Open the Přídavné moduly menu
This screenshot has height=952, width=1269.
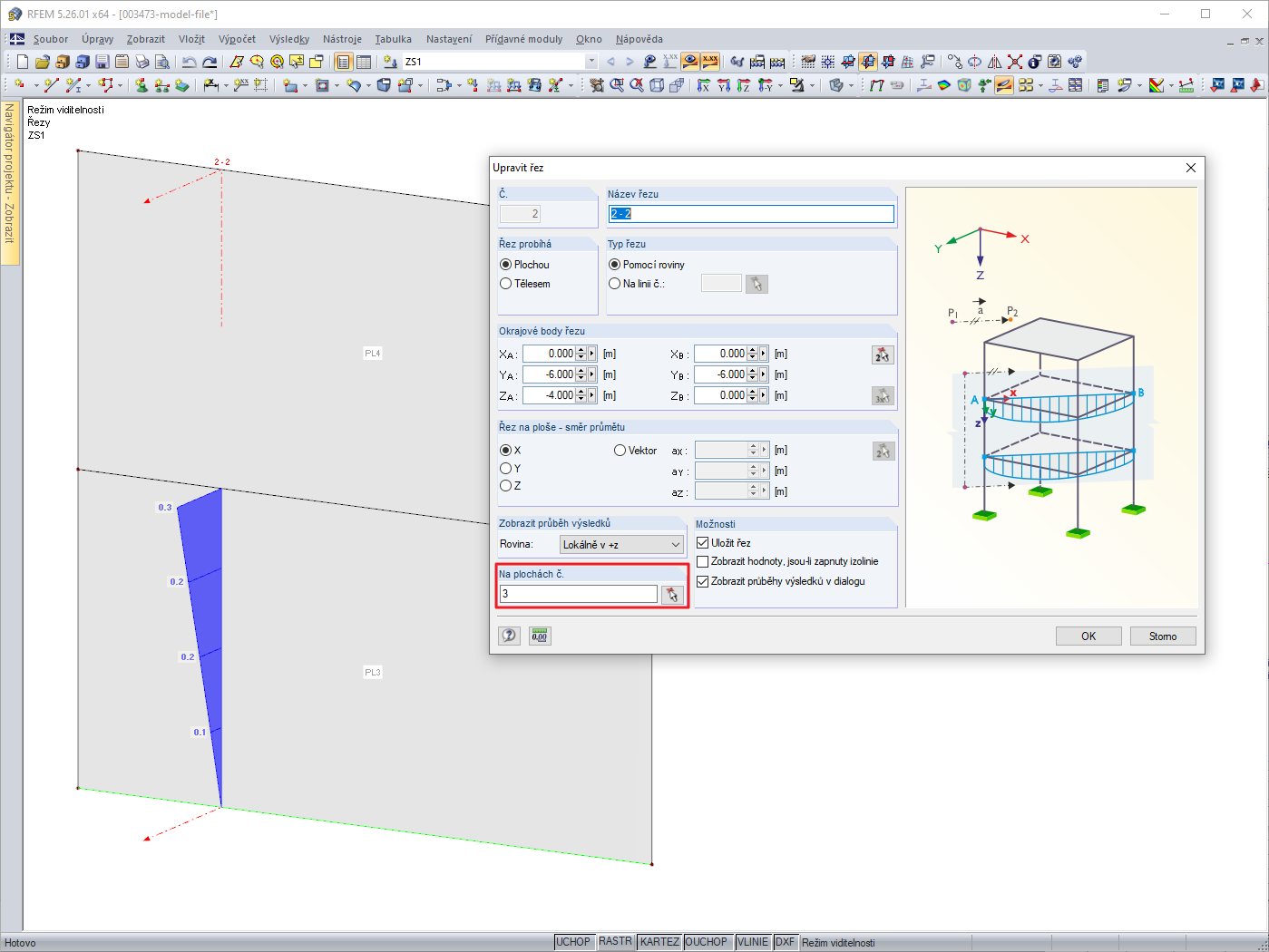[x=523, y=39]
